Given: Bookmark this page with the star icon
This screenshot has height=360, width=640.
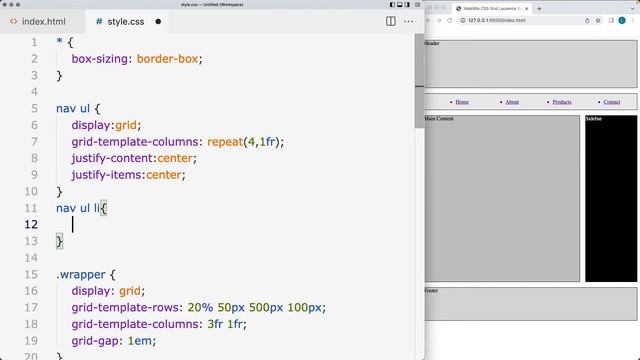Looking at the screenshot, I should point(598,20).
